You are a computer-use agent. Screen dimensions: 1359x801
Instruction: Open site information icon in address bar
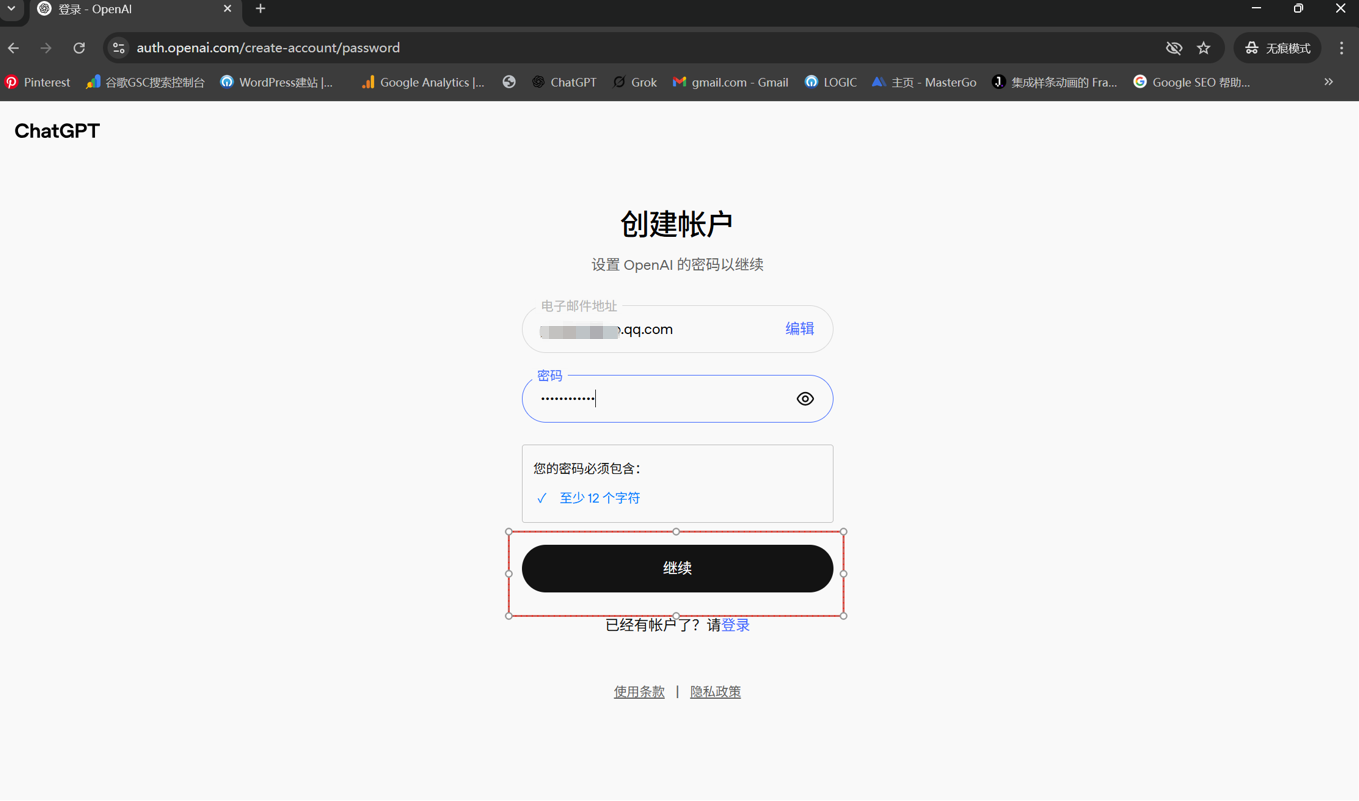119,48
